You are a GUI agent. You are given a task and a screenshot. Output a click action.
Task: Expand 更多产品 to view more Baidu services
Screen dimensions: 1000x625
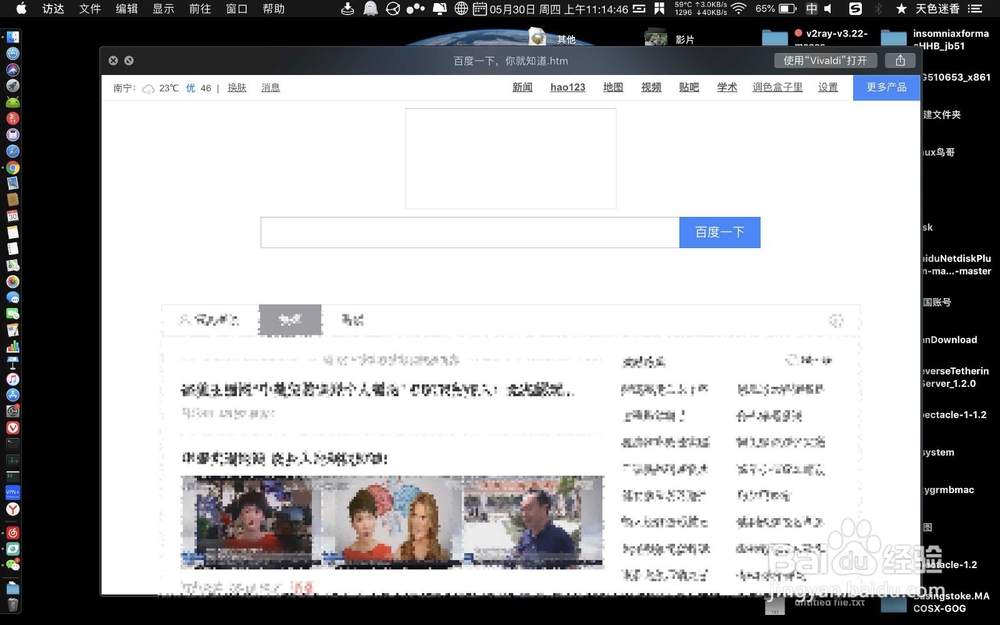(885, 87)
